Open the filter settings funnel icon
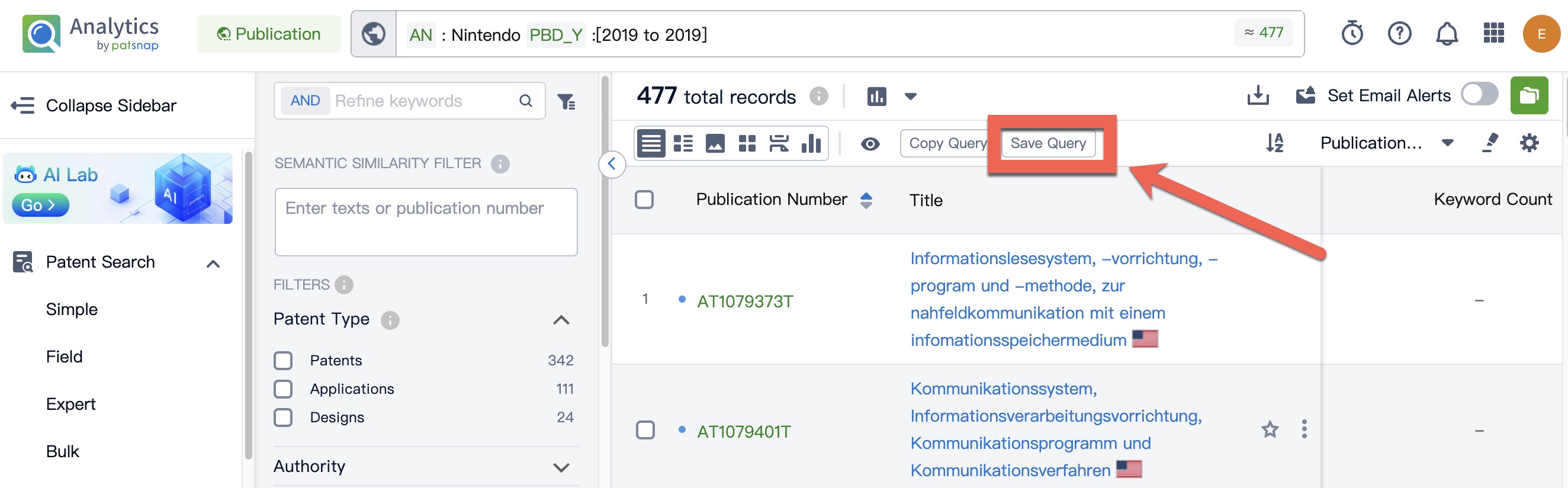The height and width of the screenshot is (488, 1568). (x=566, y=101)
